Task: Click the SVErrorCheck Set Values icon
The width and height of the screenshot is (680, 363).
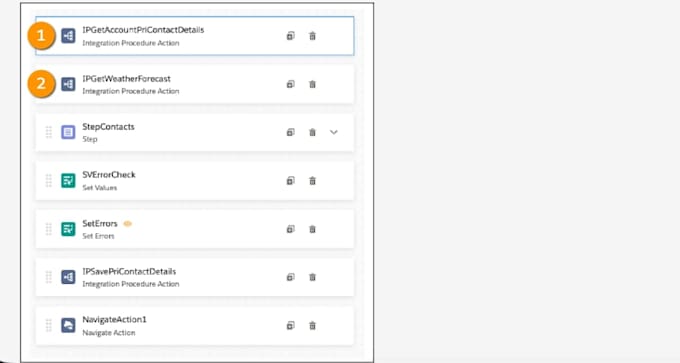Action: 68,180
